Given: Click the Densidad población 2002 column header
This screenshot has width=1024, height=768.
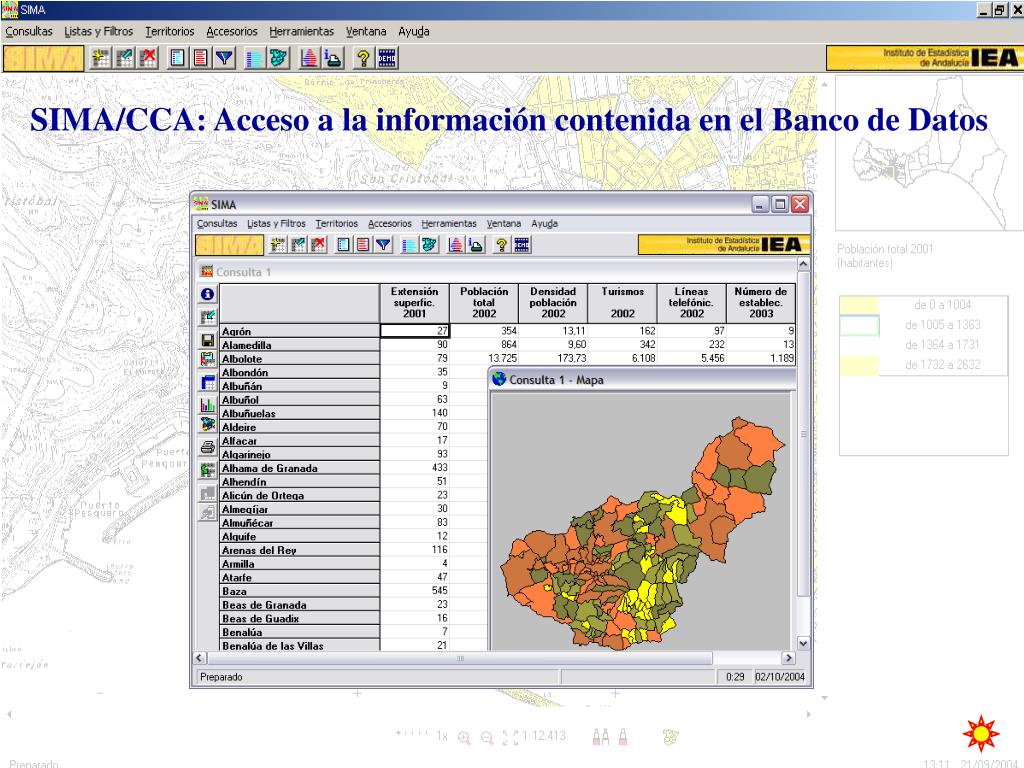Looking at the screenshot, I should [553, 302].
